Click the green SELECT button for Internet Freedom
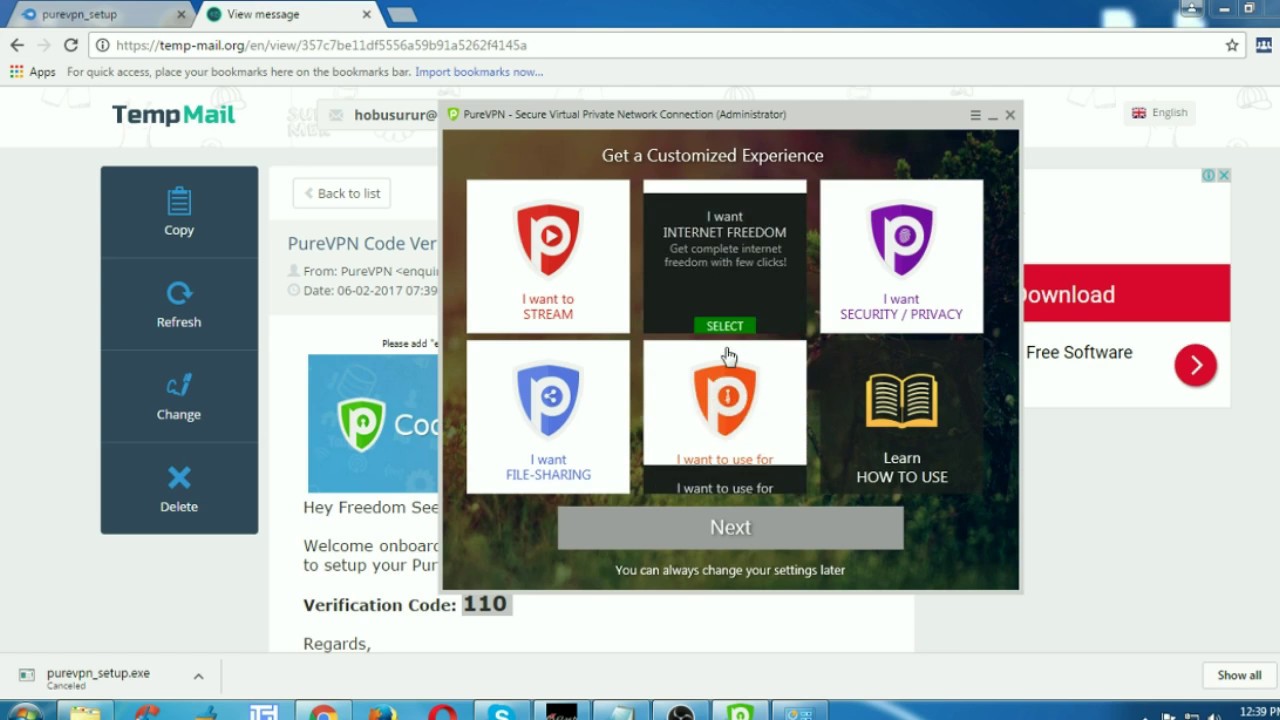This screenshot has height=720, width=1280. click(x=725, y=326)
